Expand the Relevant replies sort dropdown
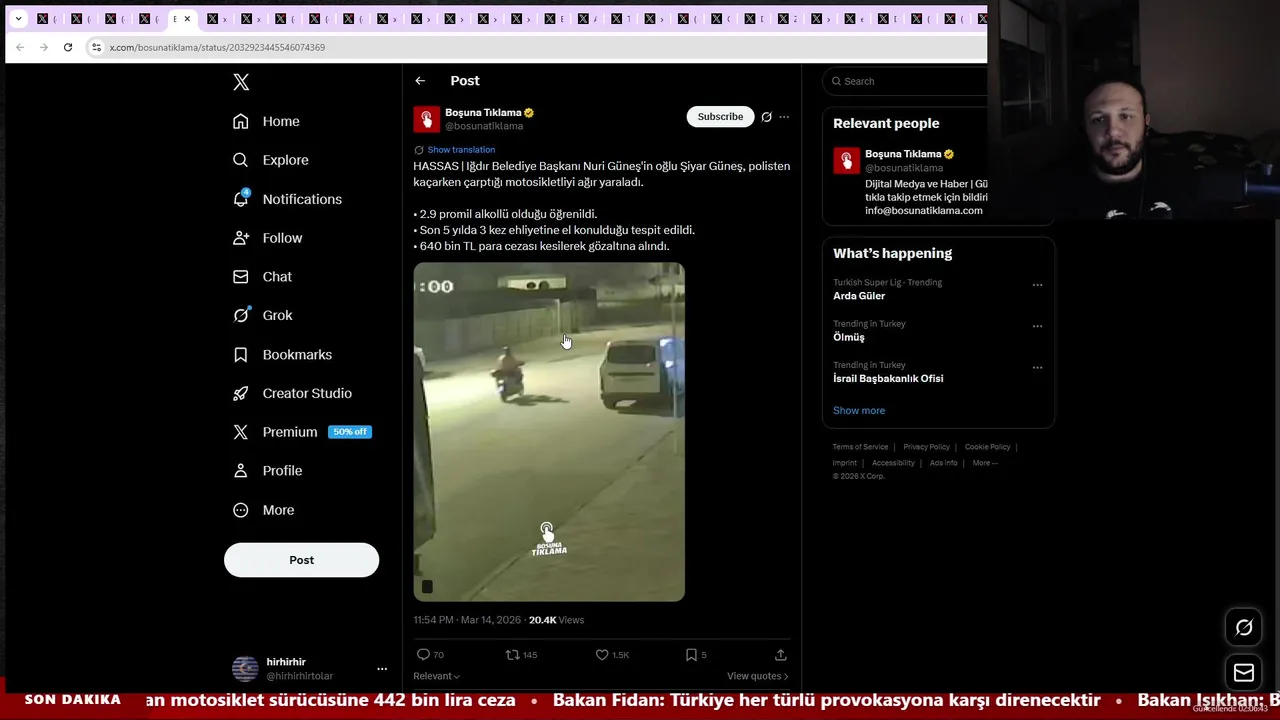The height and width of the screenshot is (720, 1280). click(x=437, y=676)
